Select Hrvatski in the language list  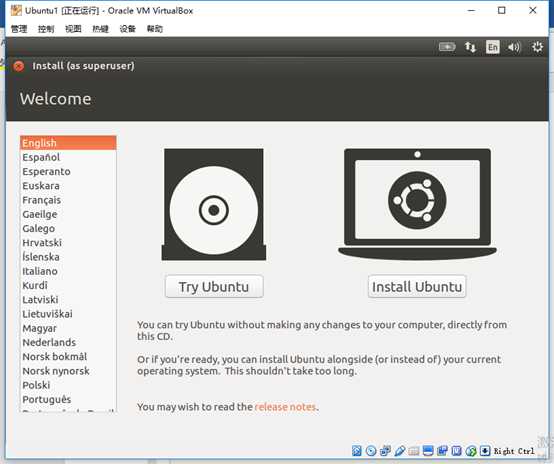click(x=68, y=243)
